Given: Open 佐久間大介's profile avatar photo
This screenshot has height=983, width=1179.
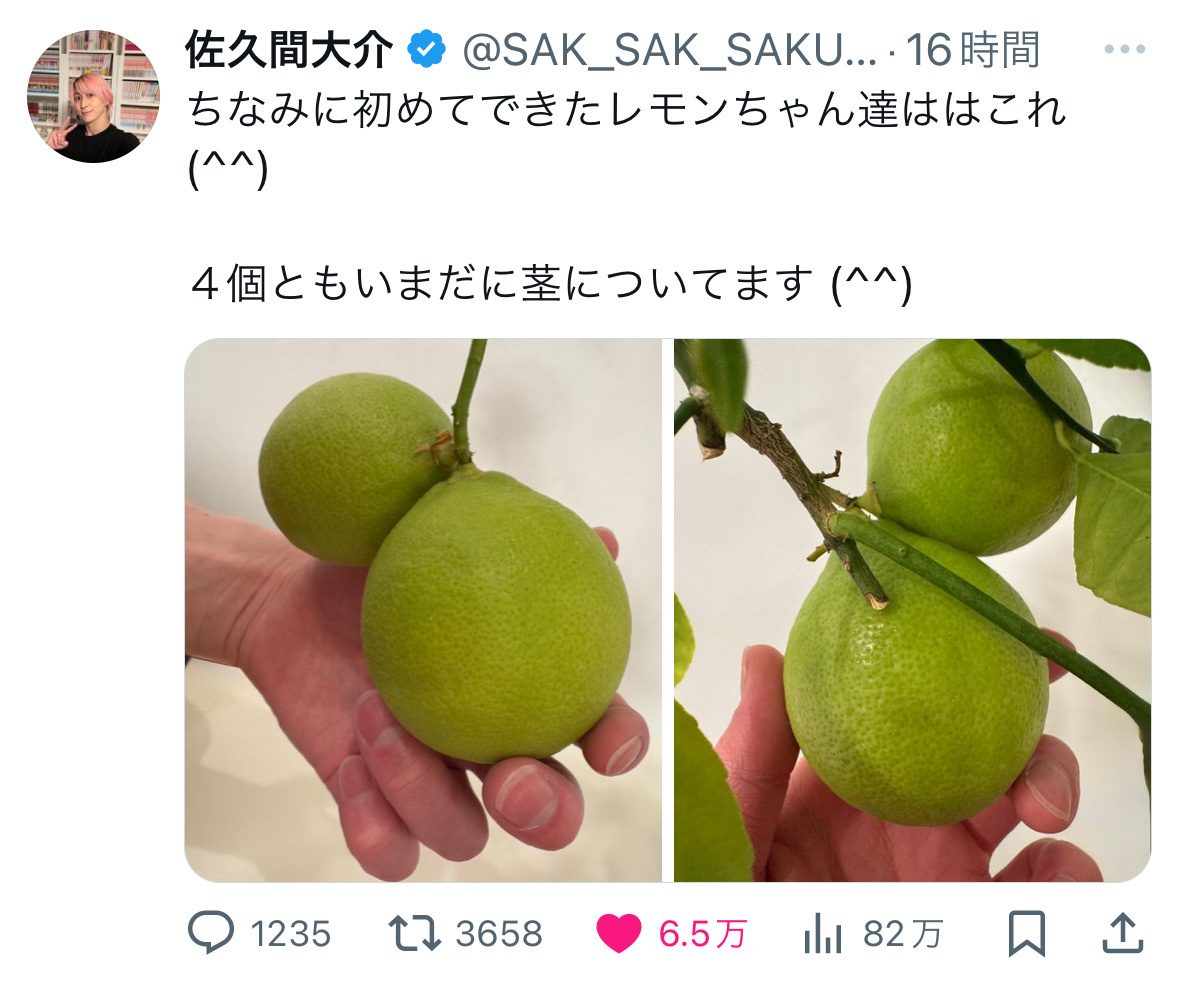Looking at the screenshot, I should point(93,96).
